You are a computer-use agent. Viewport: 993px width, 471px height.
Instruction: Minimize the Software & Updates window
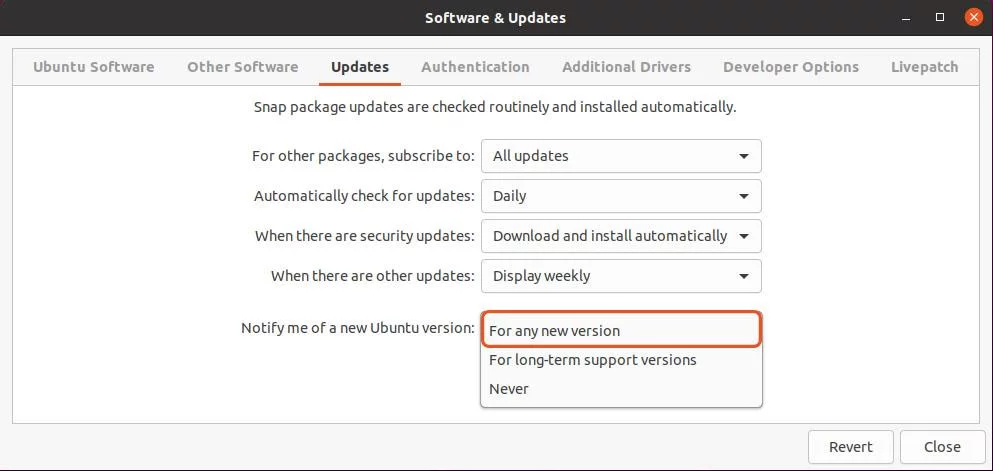click(x=906, y=18)
